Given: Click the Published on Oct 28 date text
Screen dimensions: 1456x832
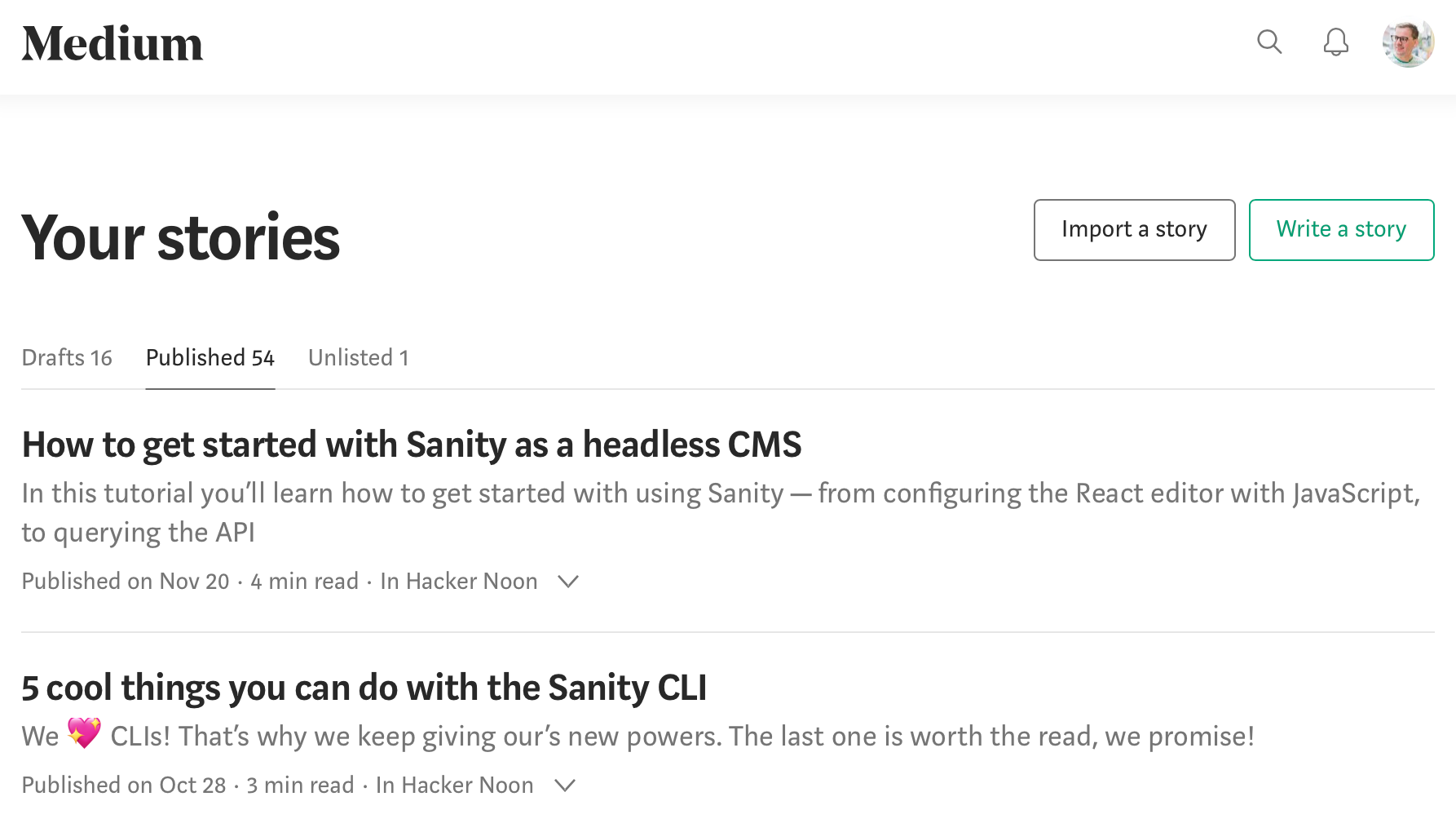Looking at the screenshot, I should (x=123, y=785).
